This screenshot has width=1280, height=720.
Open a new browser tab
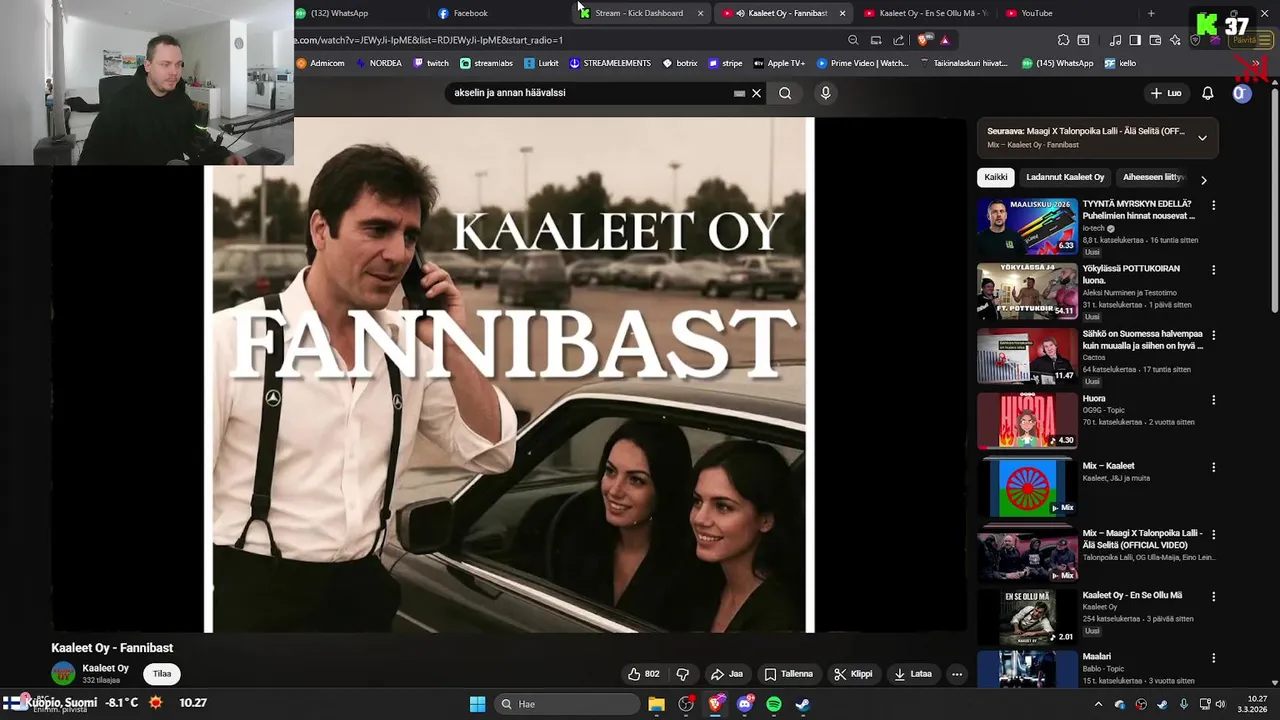(1151, 13)
